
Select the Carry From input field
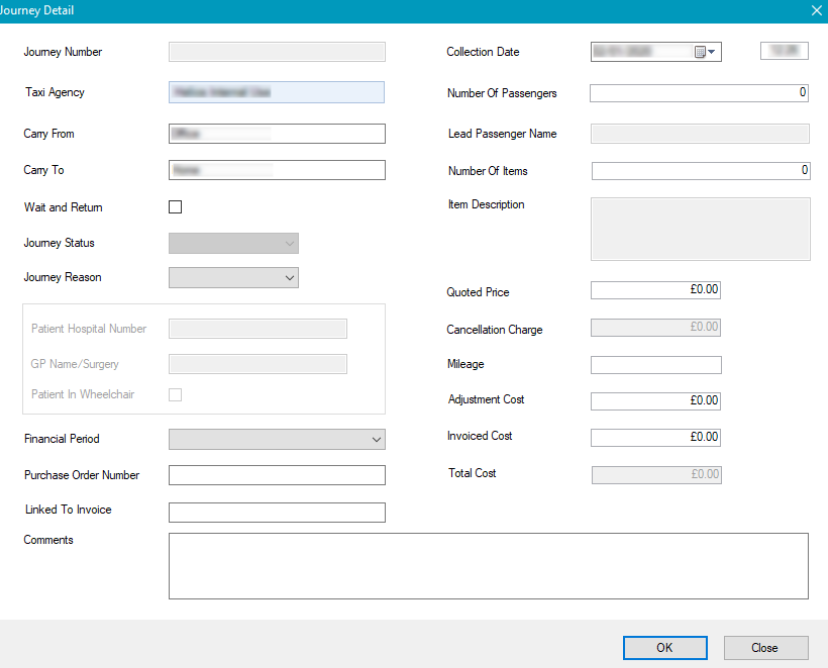click(x=277, y=134)
